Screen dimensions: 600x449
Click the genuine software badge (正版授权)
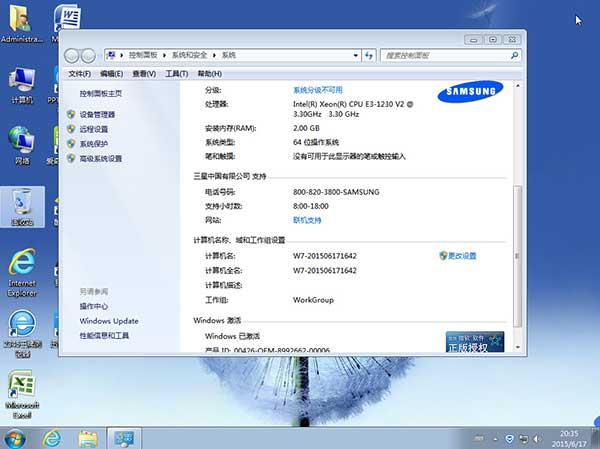(x=474, y=342)
